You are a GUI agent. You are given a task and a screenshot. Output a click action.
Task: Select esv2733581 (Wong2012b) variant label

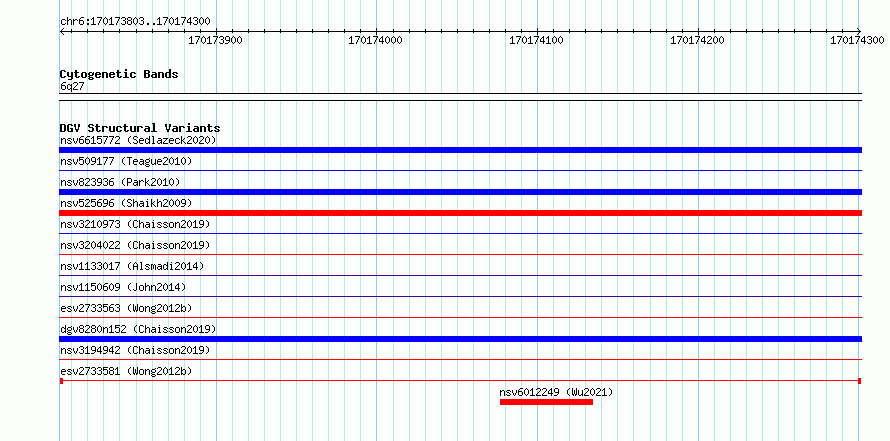tap(126, 371)
